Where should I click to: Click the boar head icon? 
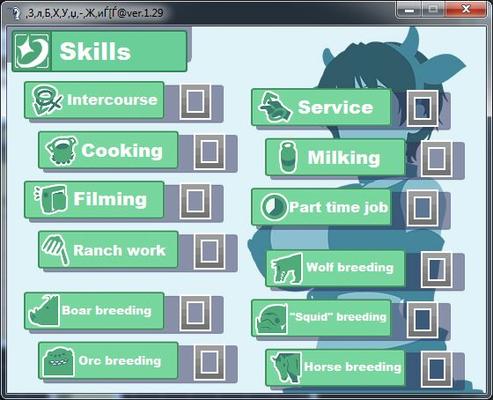(x=44, y=310)
